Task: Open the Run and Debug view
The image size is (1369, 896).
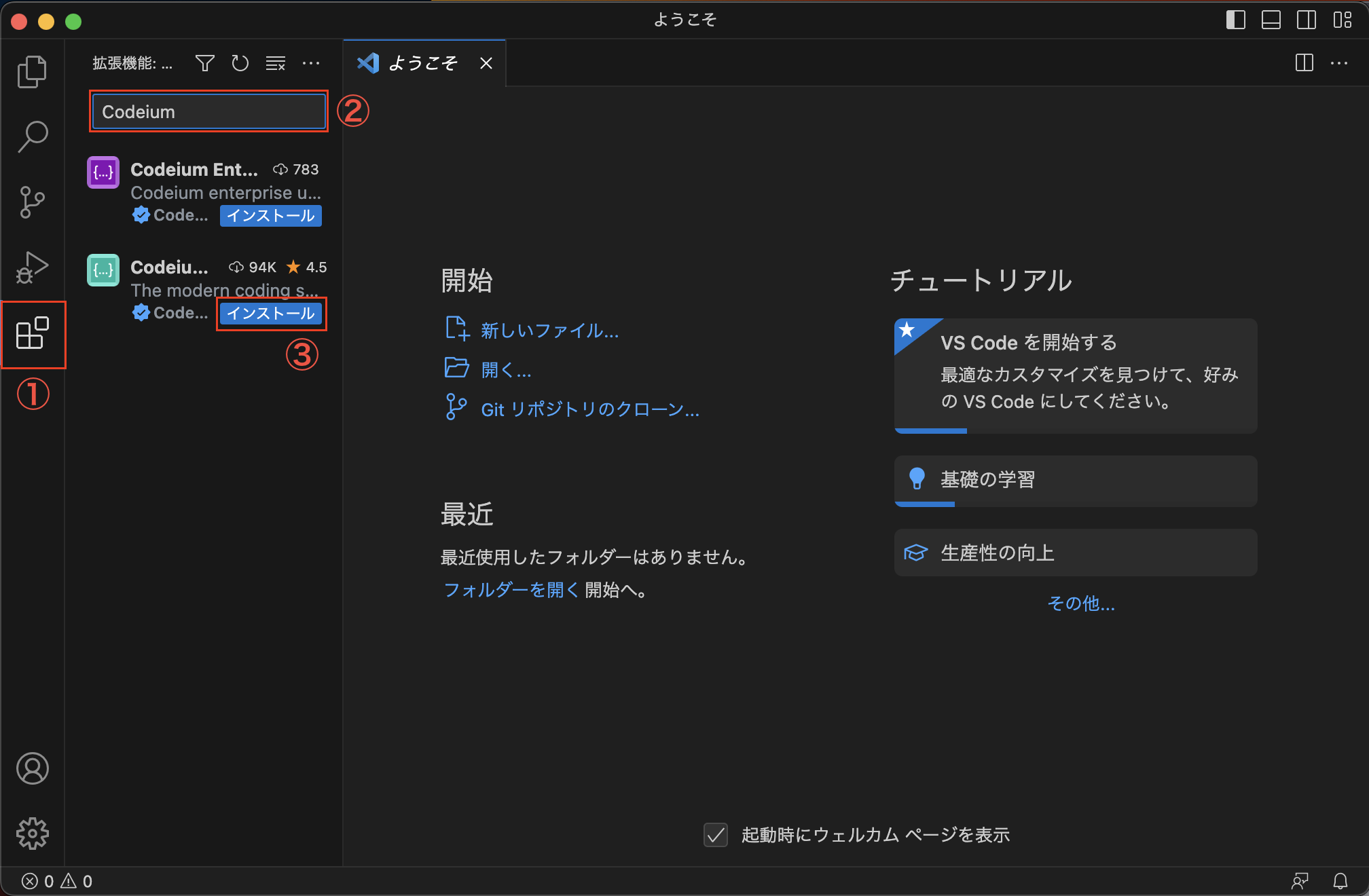Action: click(32, 267)
